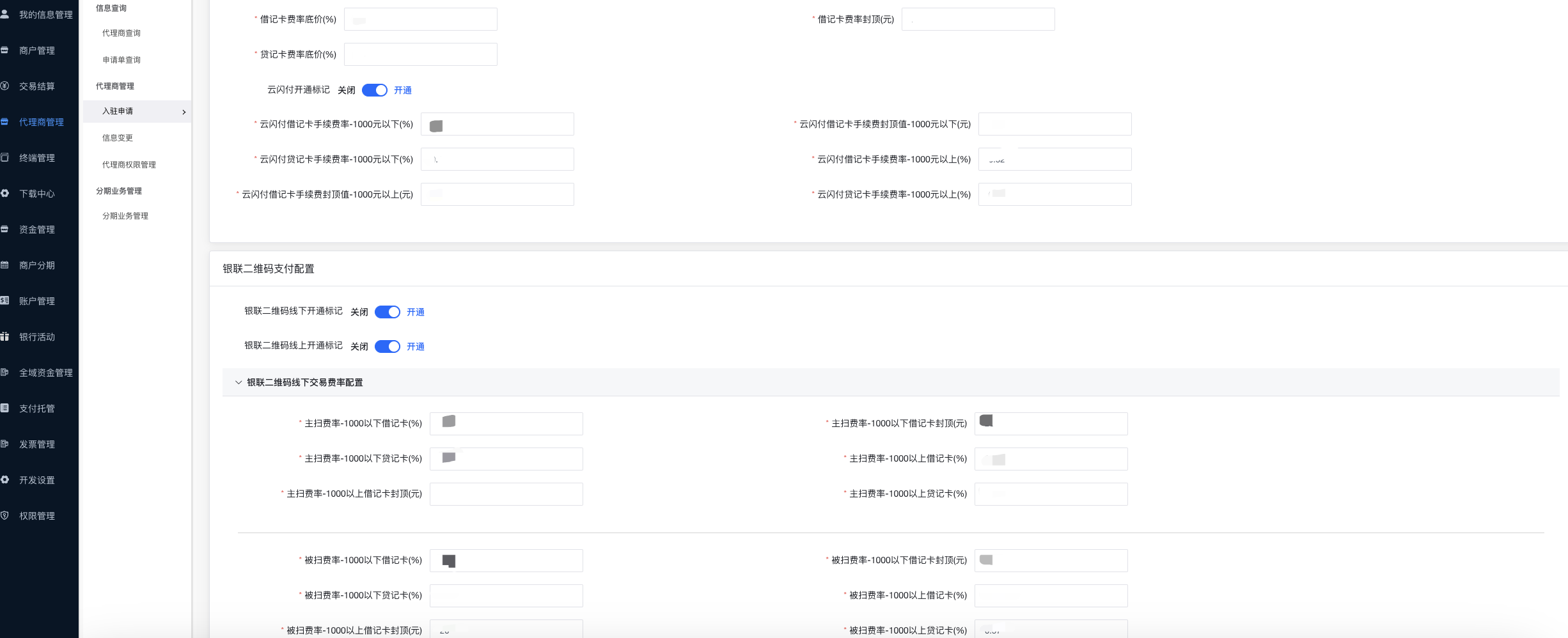The height and width of the screenshot is (638, 1568).
Task: Click the 代理商管理 sidebar icon
Action: pos(4,121)
